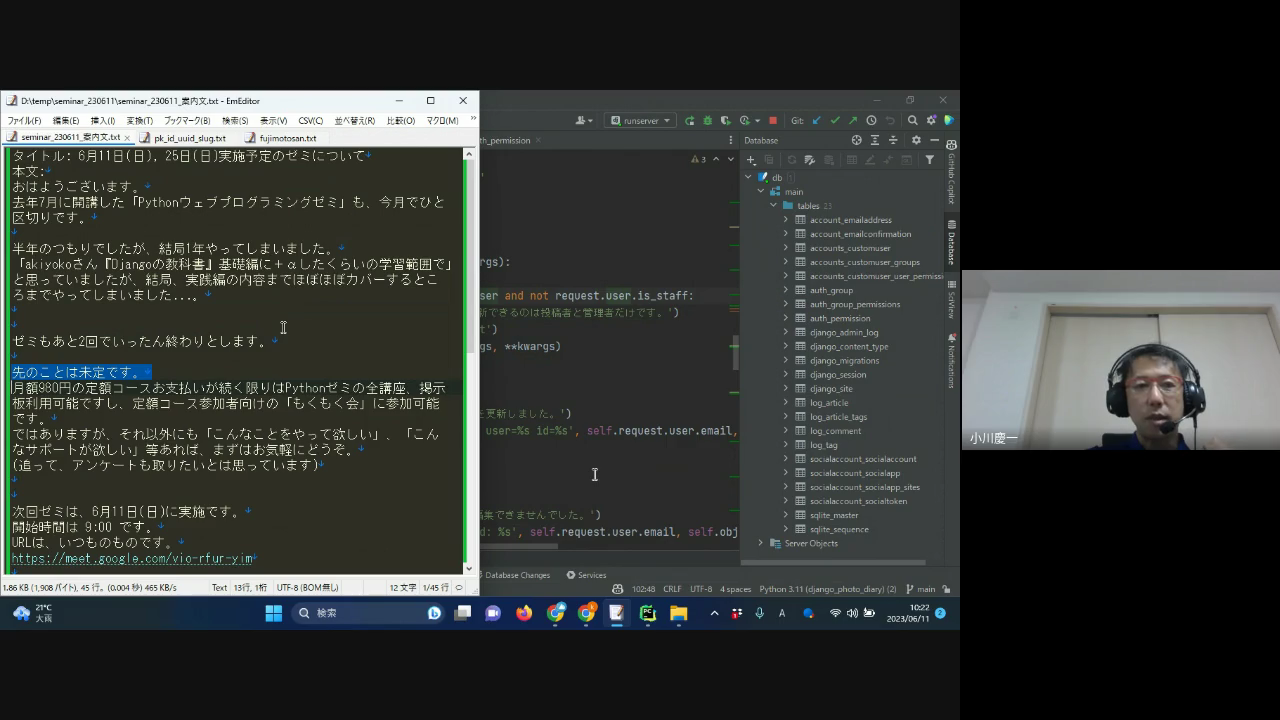This screenshot has height=720, width=1280.
Task: Stop the running server with the red square
Action: (x=772, y=120)
